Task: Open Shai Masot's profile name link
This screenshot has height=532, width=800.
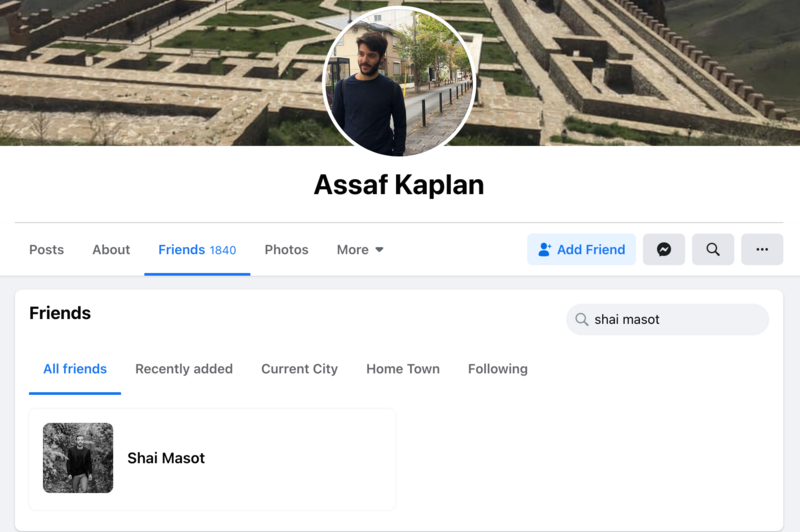Action: 166,458
